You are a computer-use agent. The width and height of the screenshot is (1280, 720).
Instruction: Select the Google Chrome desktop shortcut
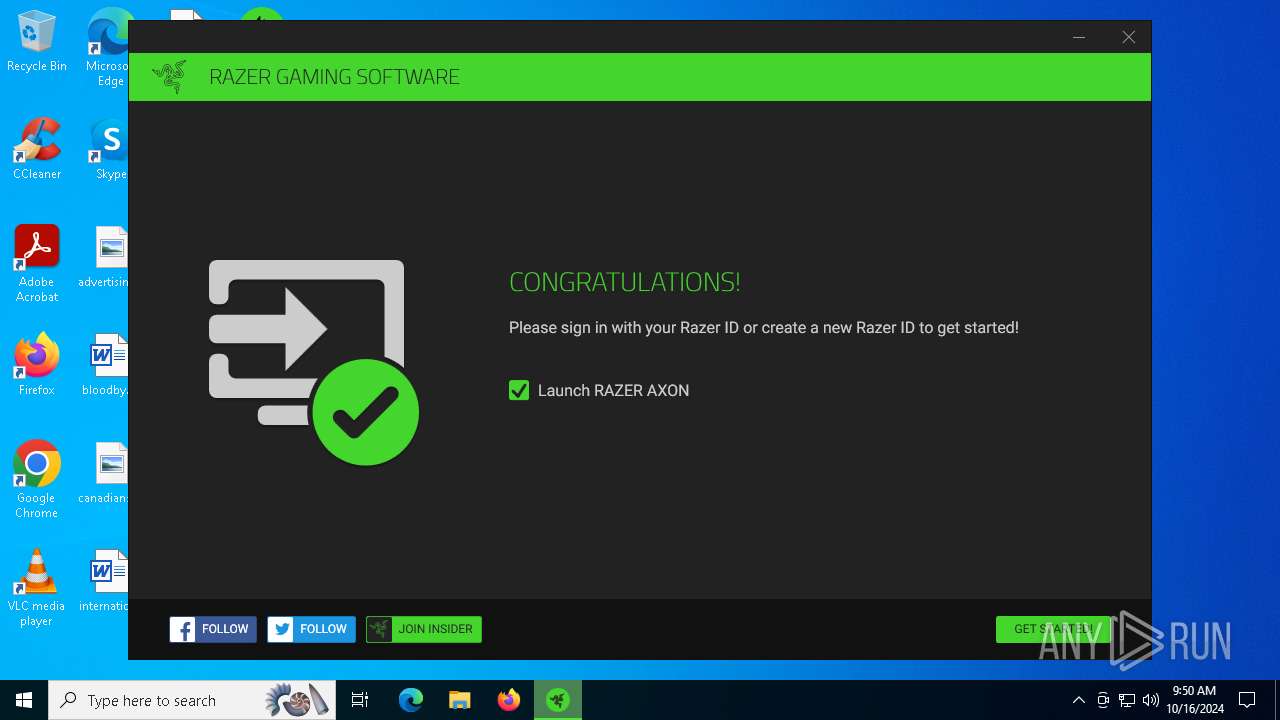coord(37,479)
